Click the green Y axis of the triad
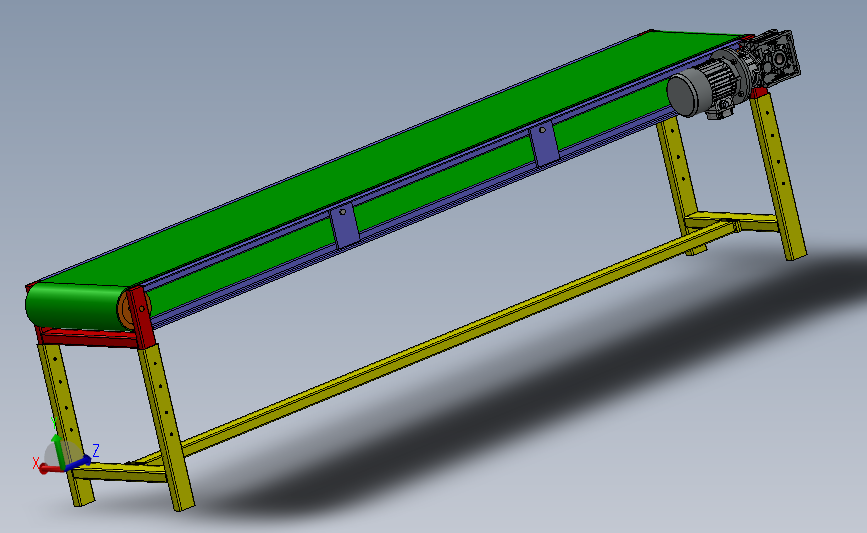 coord(57,451)
